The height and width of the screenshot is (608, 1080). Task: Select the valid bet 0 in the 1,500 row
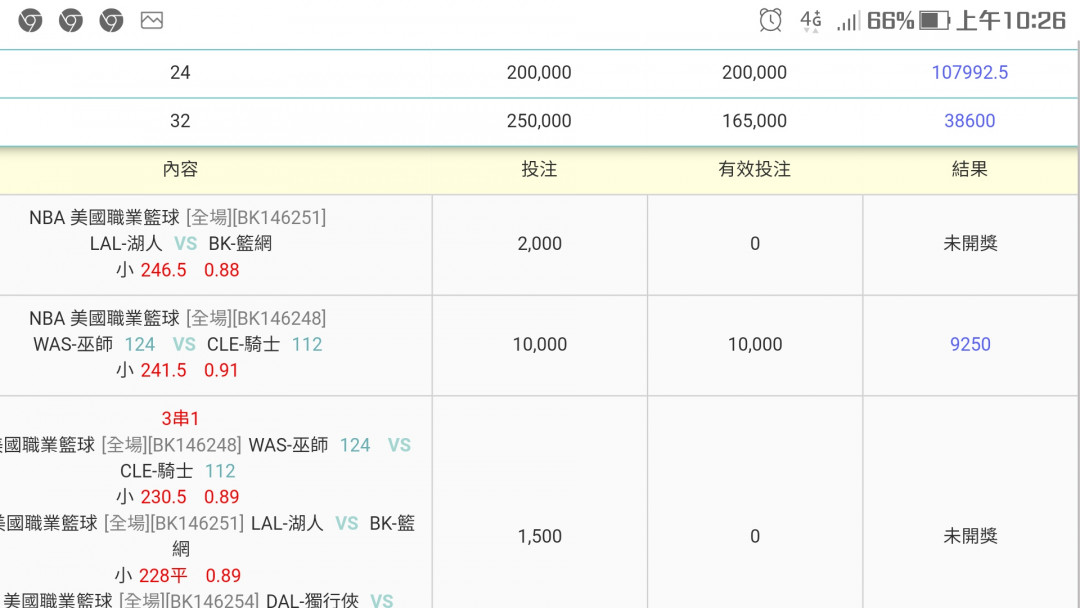click(x=755, y=536)
